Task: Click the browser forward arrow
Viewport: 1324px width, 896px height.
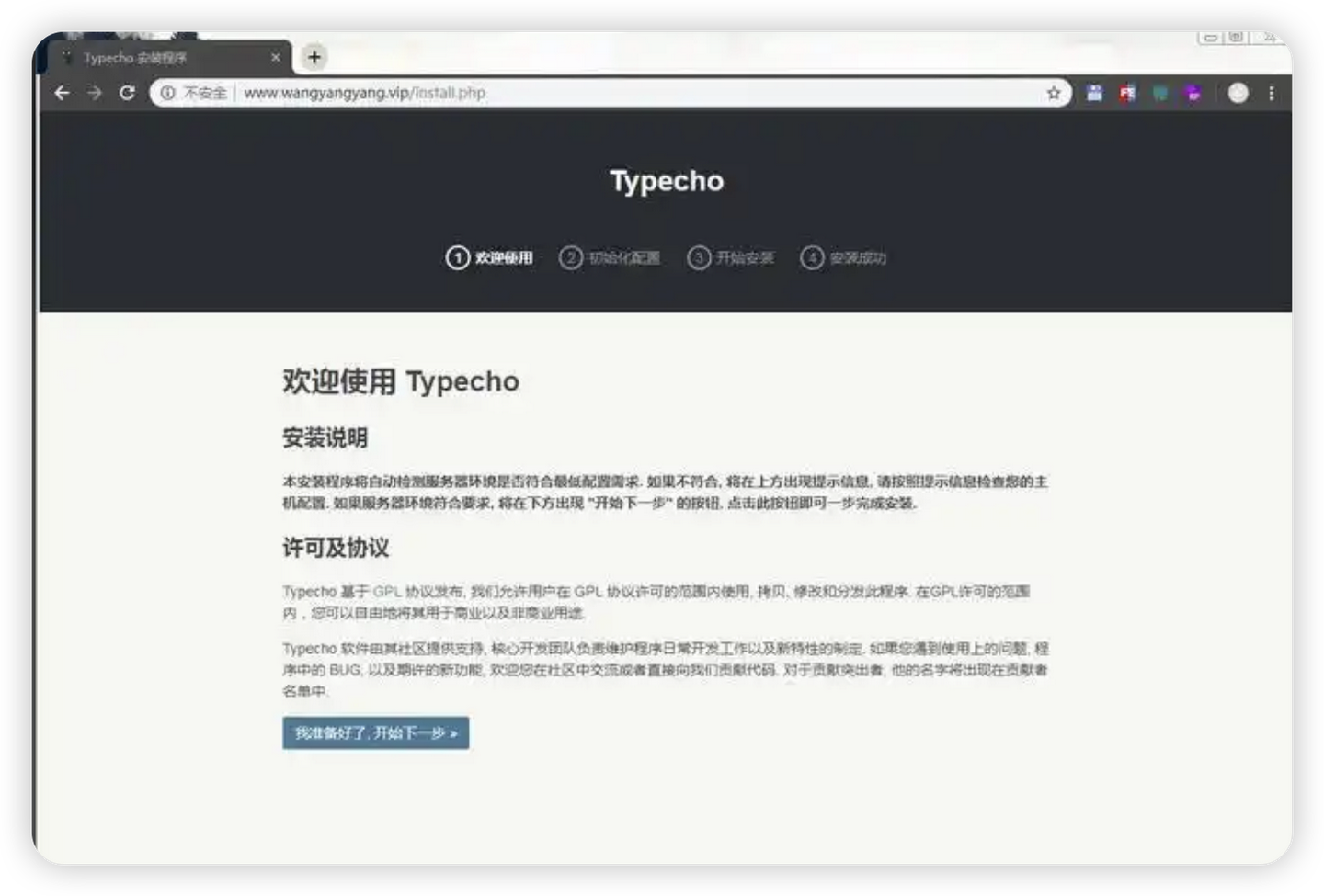Action: click(x=94, y=93)
